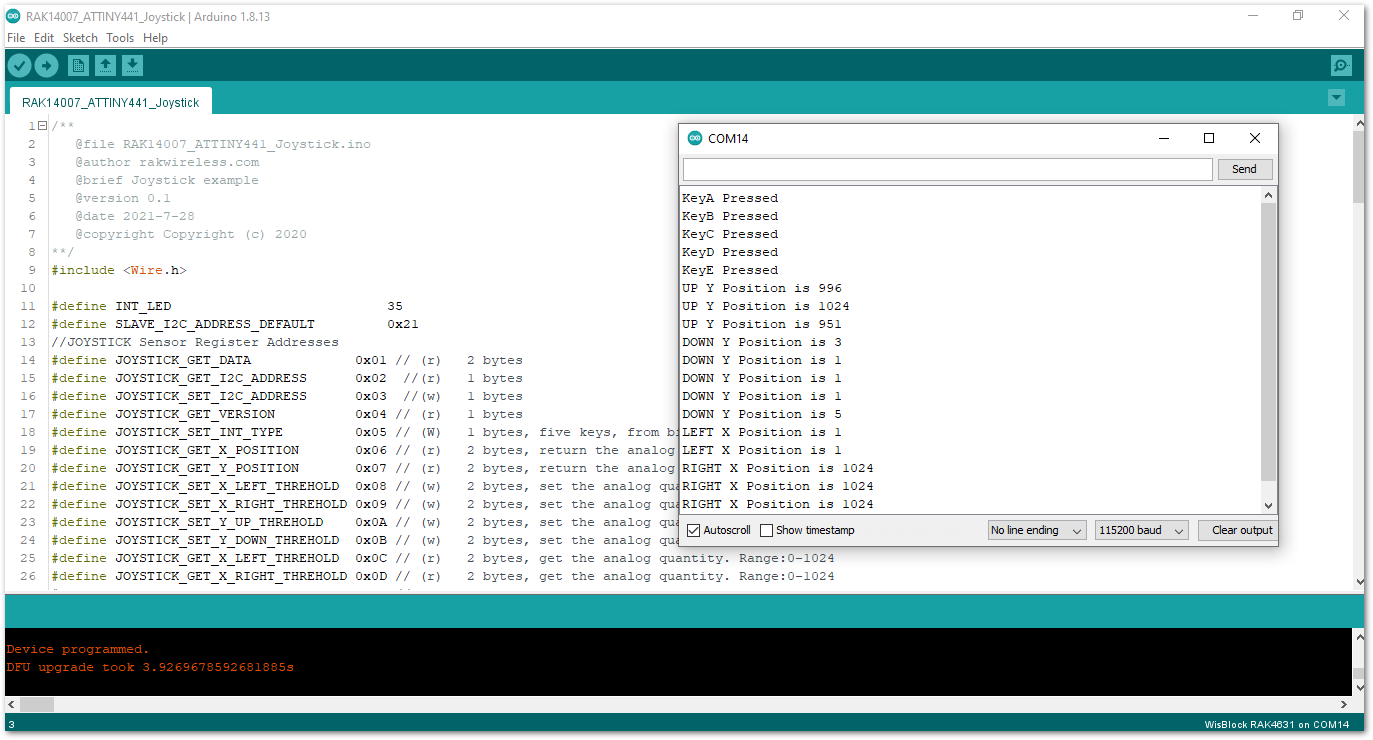Minimize the COM14 serial monitor window
Image resolution: width=1373 pixels, height=740 pixels.
click(x=1163, y=138)
